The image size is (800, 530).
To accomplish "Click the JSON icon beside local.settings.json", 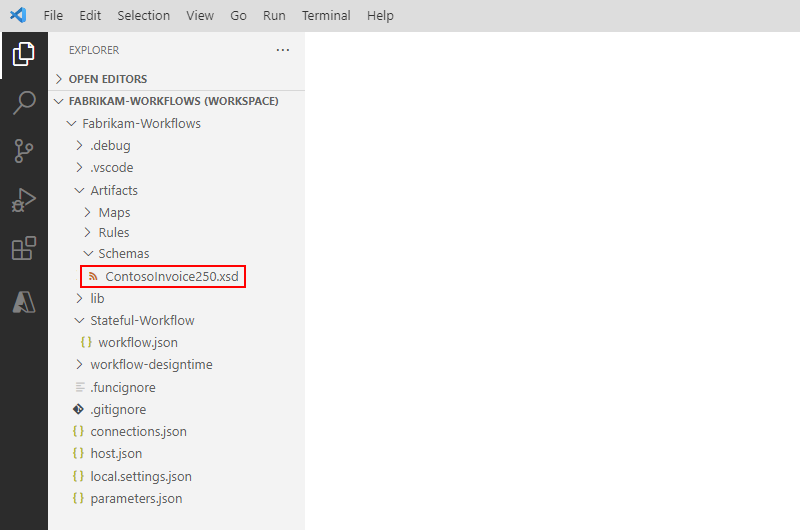I will (x=78, y=476).
